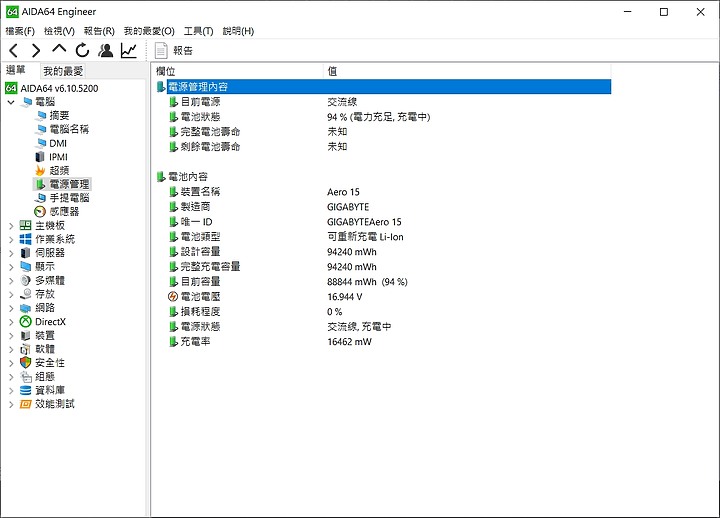Expand the 主機板 tree node
Viewport: 720px width, 518px height.
point(11,225)
